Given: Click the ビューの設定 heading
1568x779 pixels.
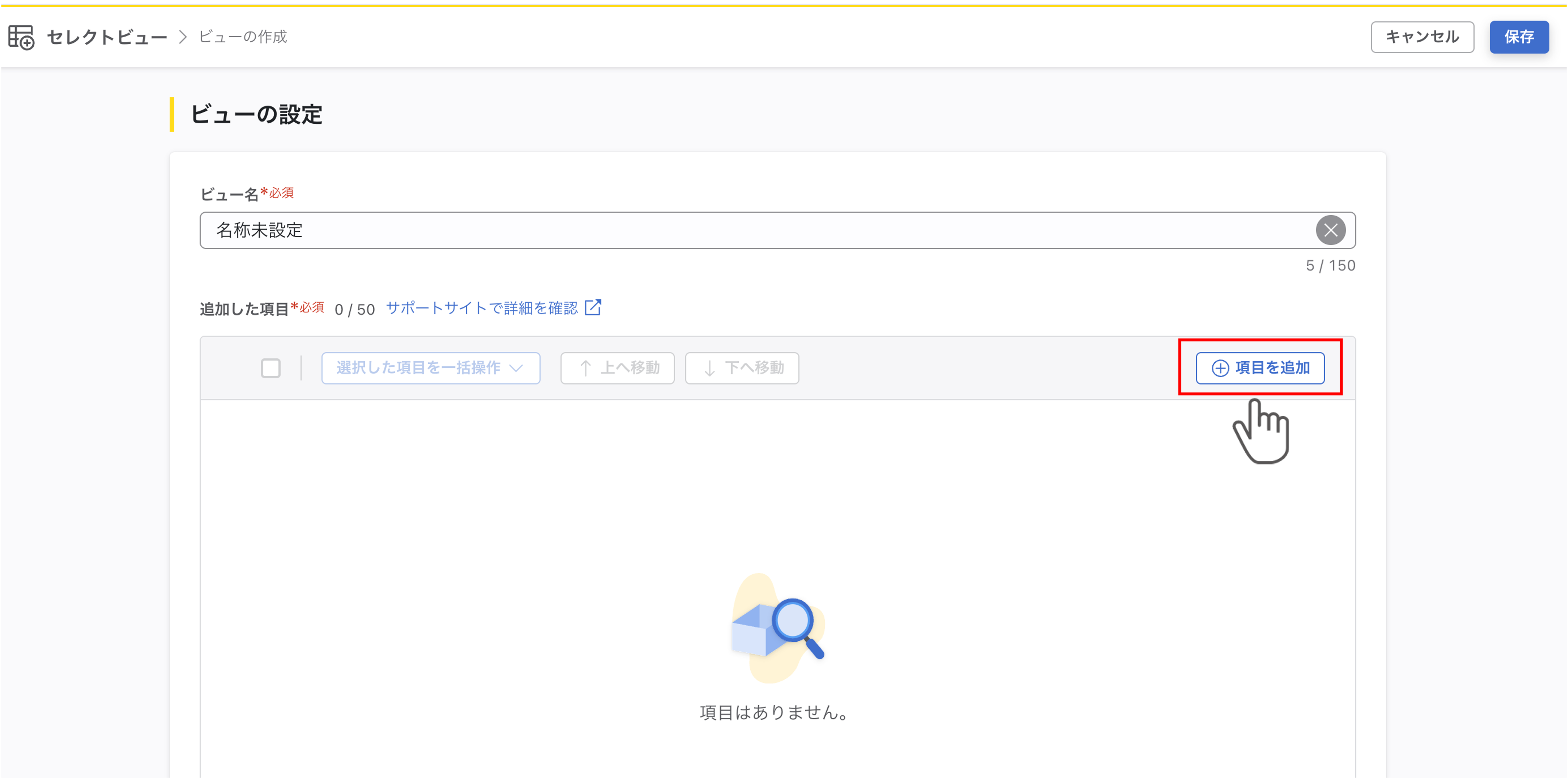Looking at the screenshot, I should (256, 115).
